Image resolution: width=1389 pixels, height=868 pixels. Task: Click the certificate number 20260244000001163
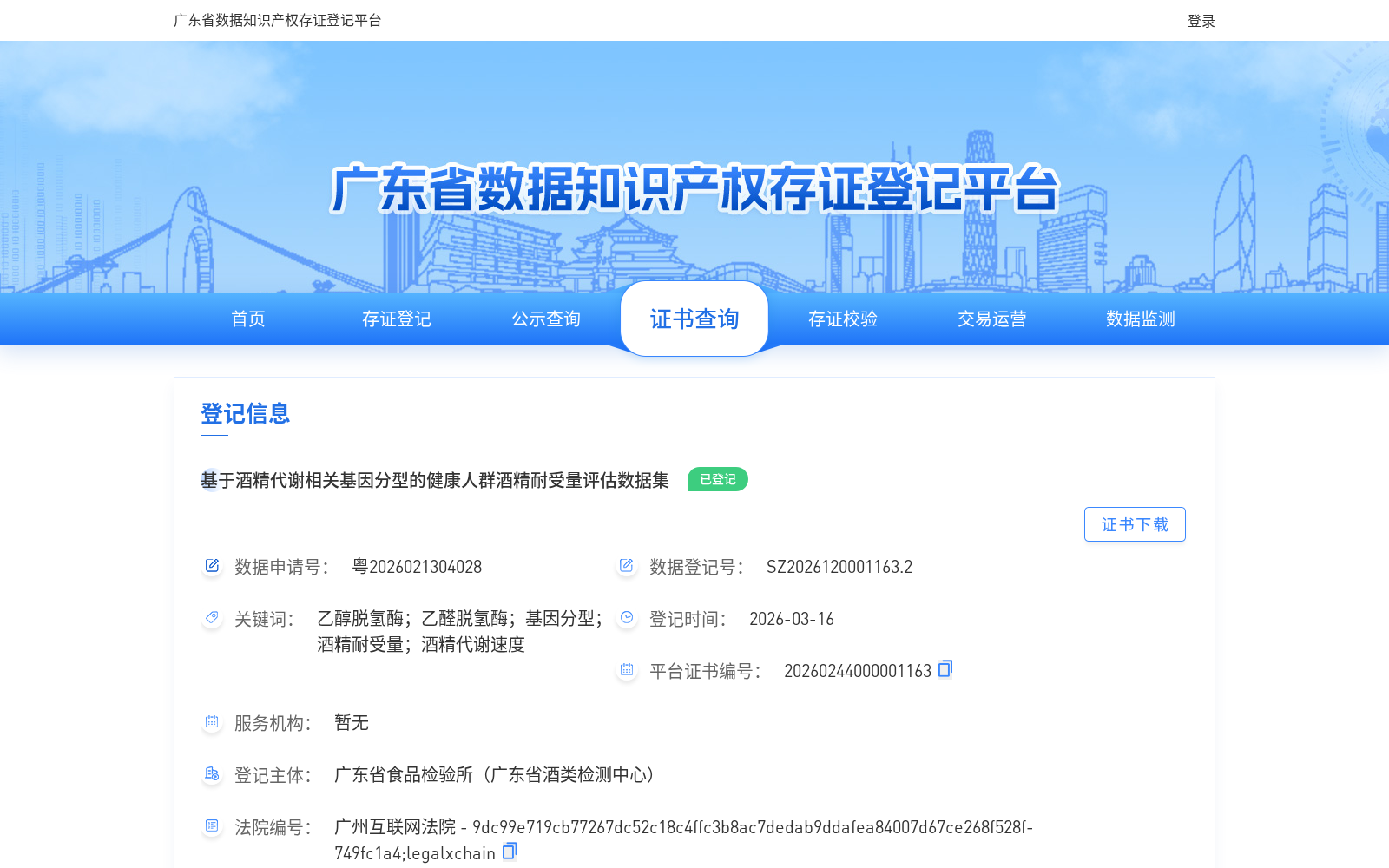[x=858, y=671]
